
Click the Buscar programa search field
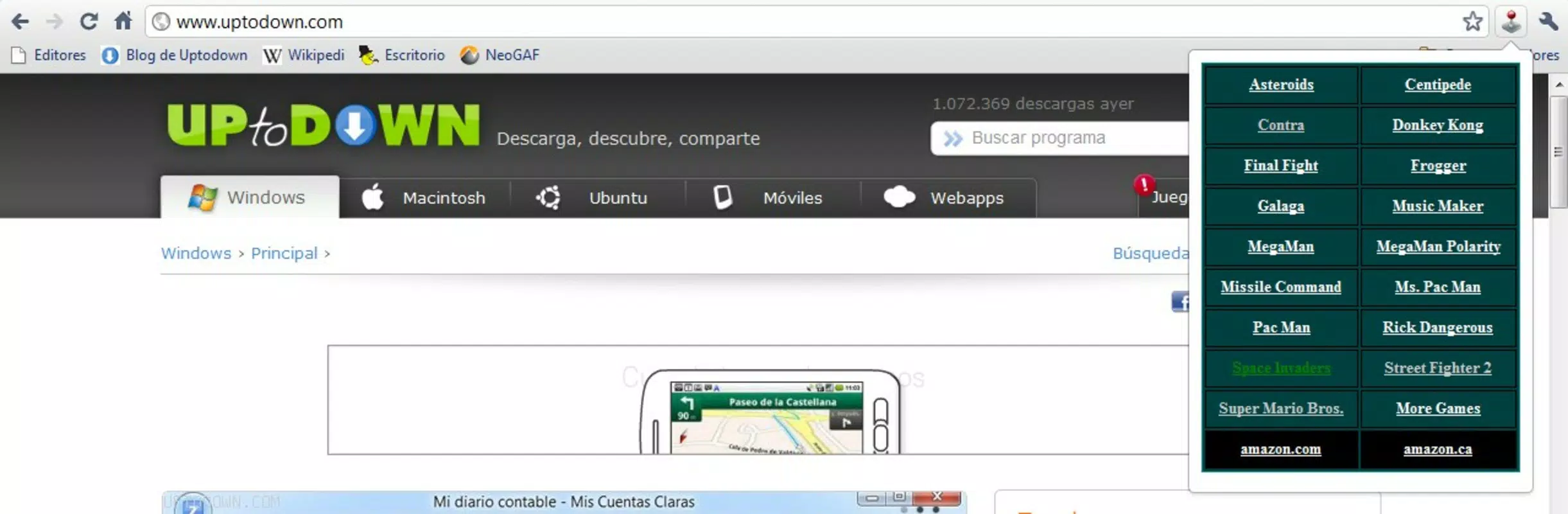[1059, 138]
